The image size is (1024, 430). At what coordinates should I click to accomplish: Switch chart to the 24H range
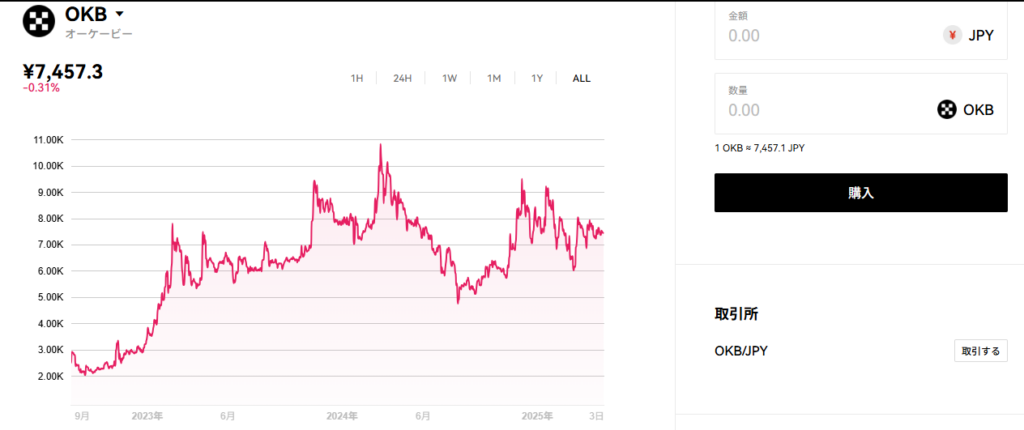coord(402,78)
